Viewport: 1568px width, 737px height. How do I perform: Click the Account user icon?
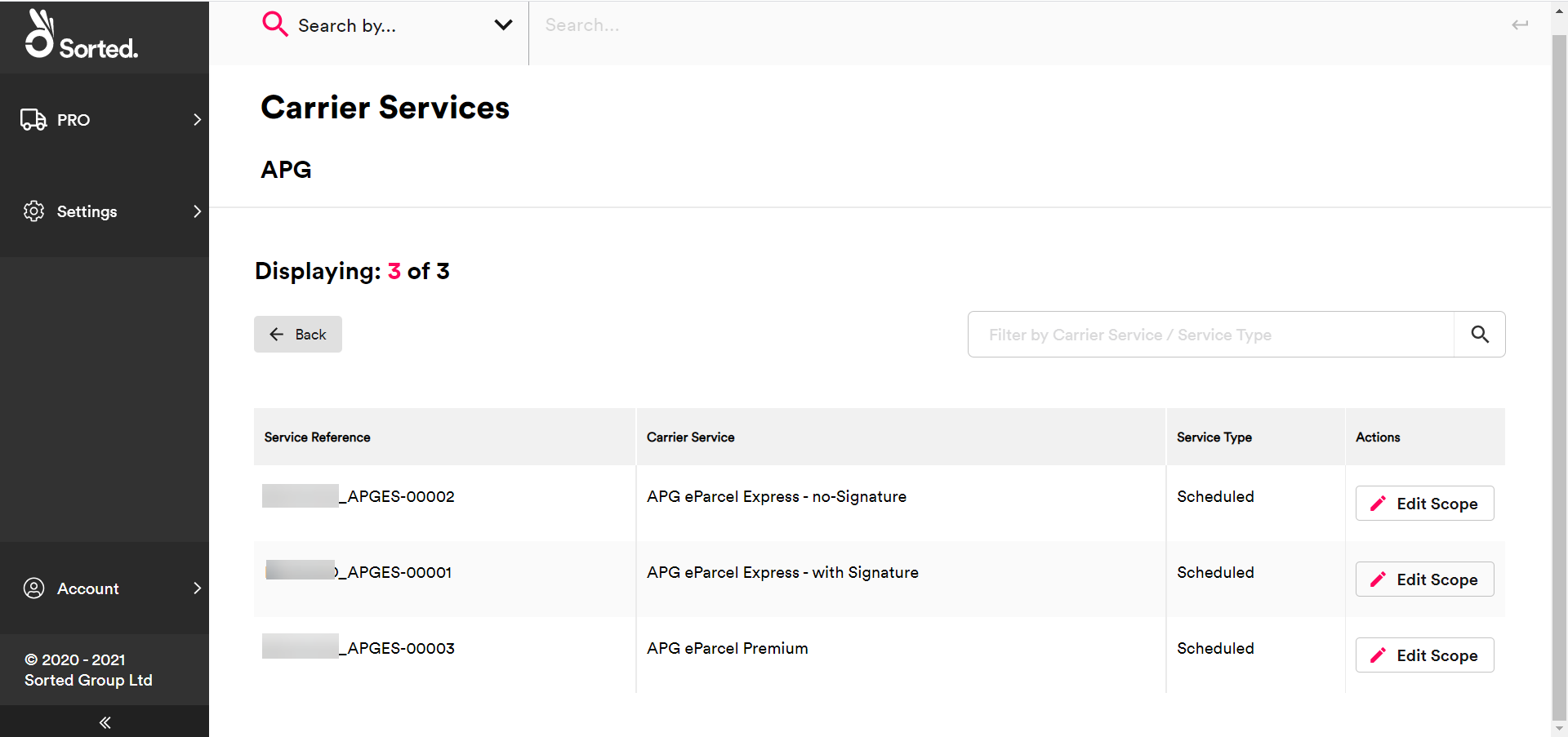click(x=34, y=588)
